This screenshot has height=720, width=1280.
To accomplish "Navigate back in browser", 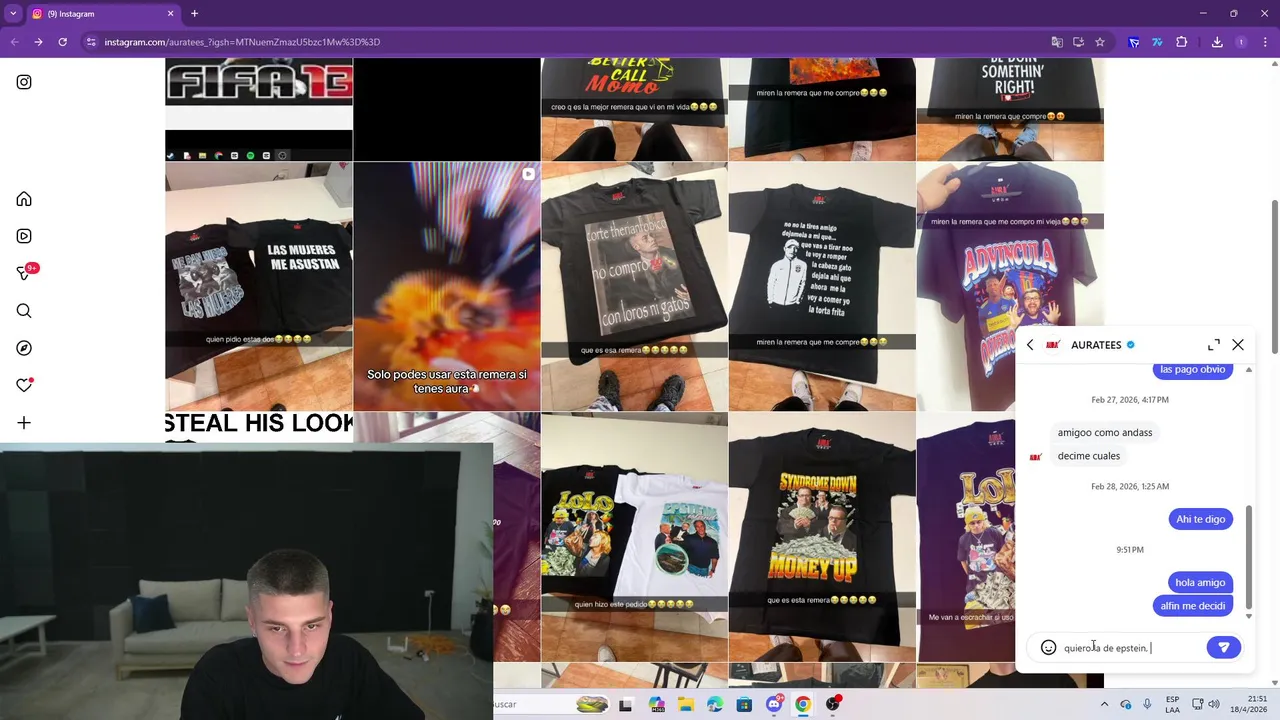I will 14,42.
